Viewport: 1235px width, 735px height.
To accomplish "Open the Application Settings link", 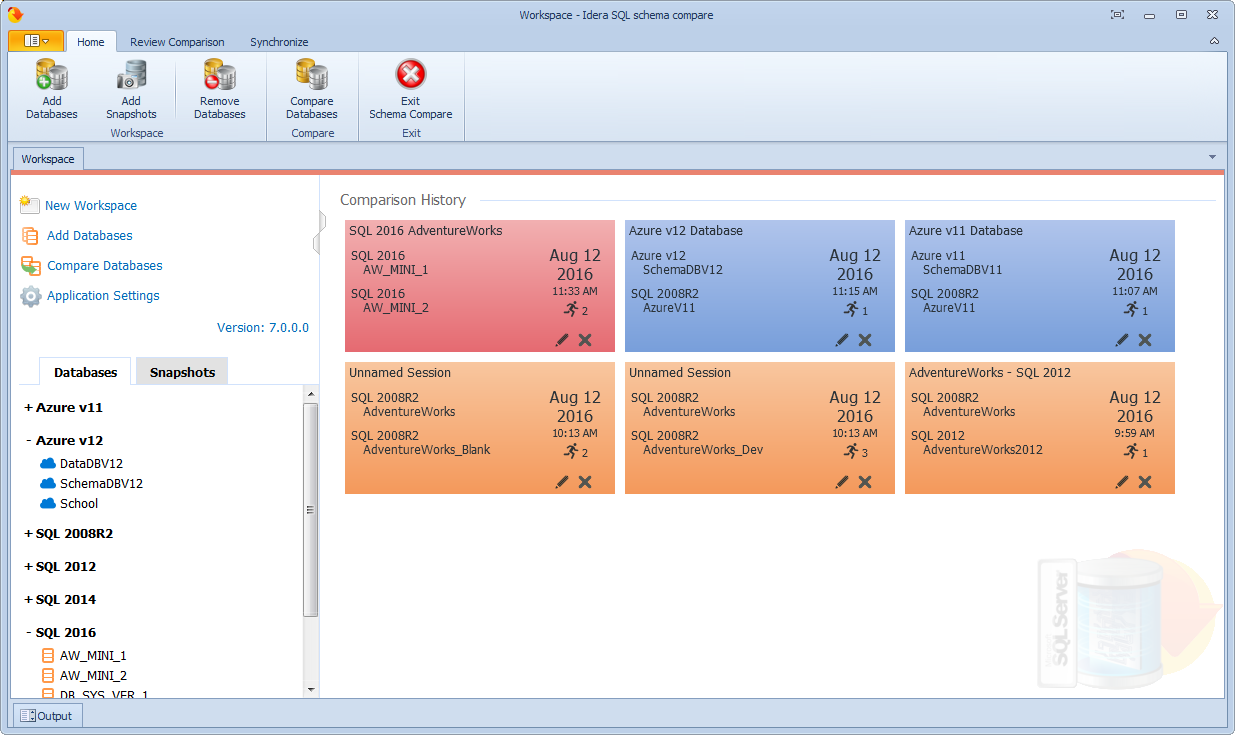I will [103, 295].
